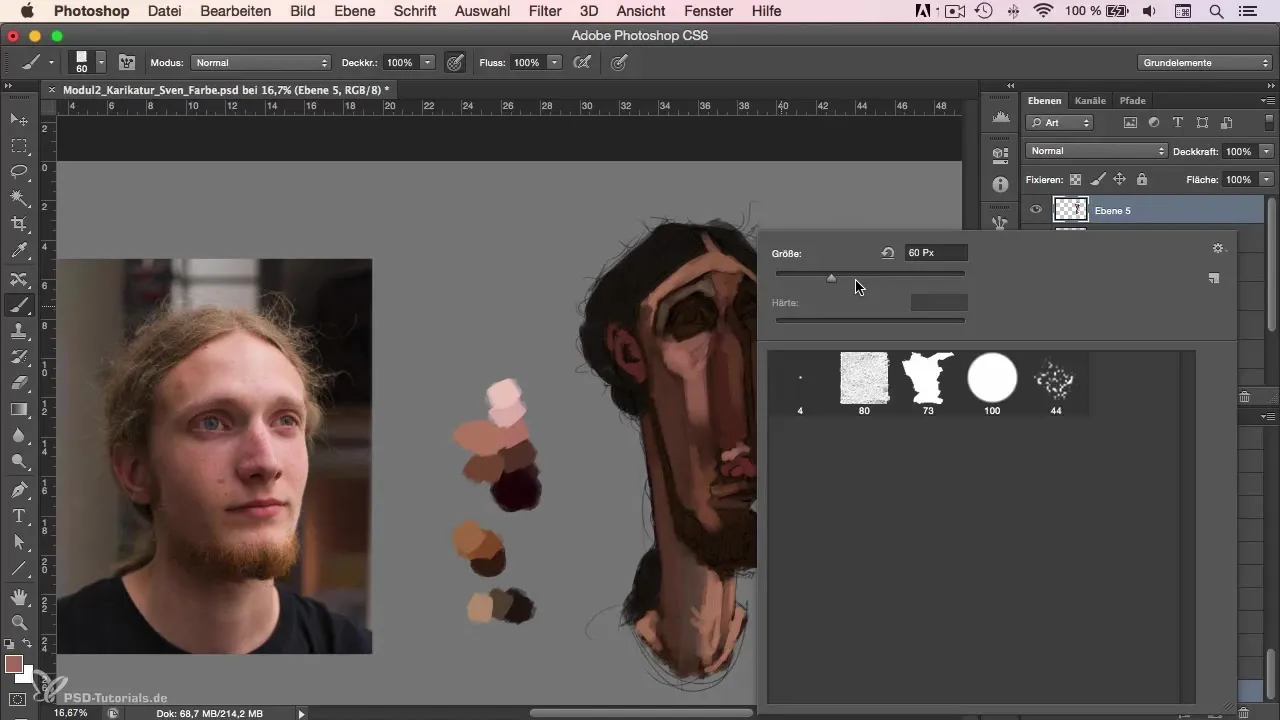
Task: Select the Magic Wand tool
Action: pos(19,198)
